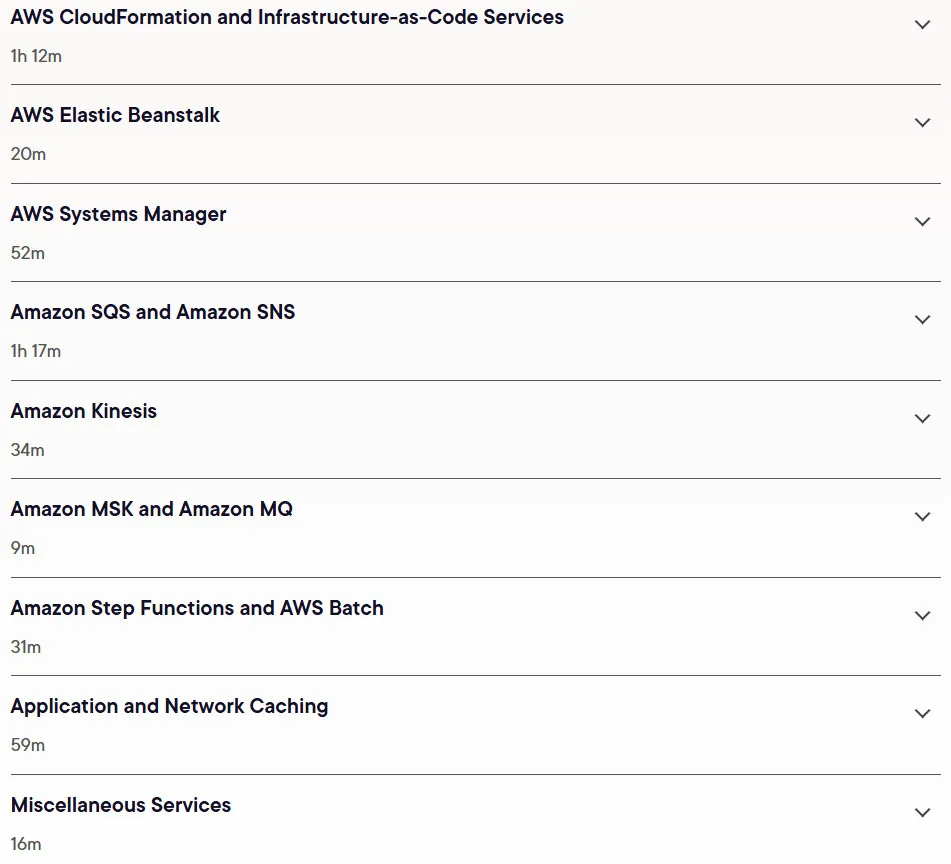The height and width of the screenshot is (864, 951).
Task: Select the Amazon SQS and Amazon SNS heading
Action: pyautogui.click(x=153, y=312)
